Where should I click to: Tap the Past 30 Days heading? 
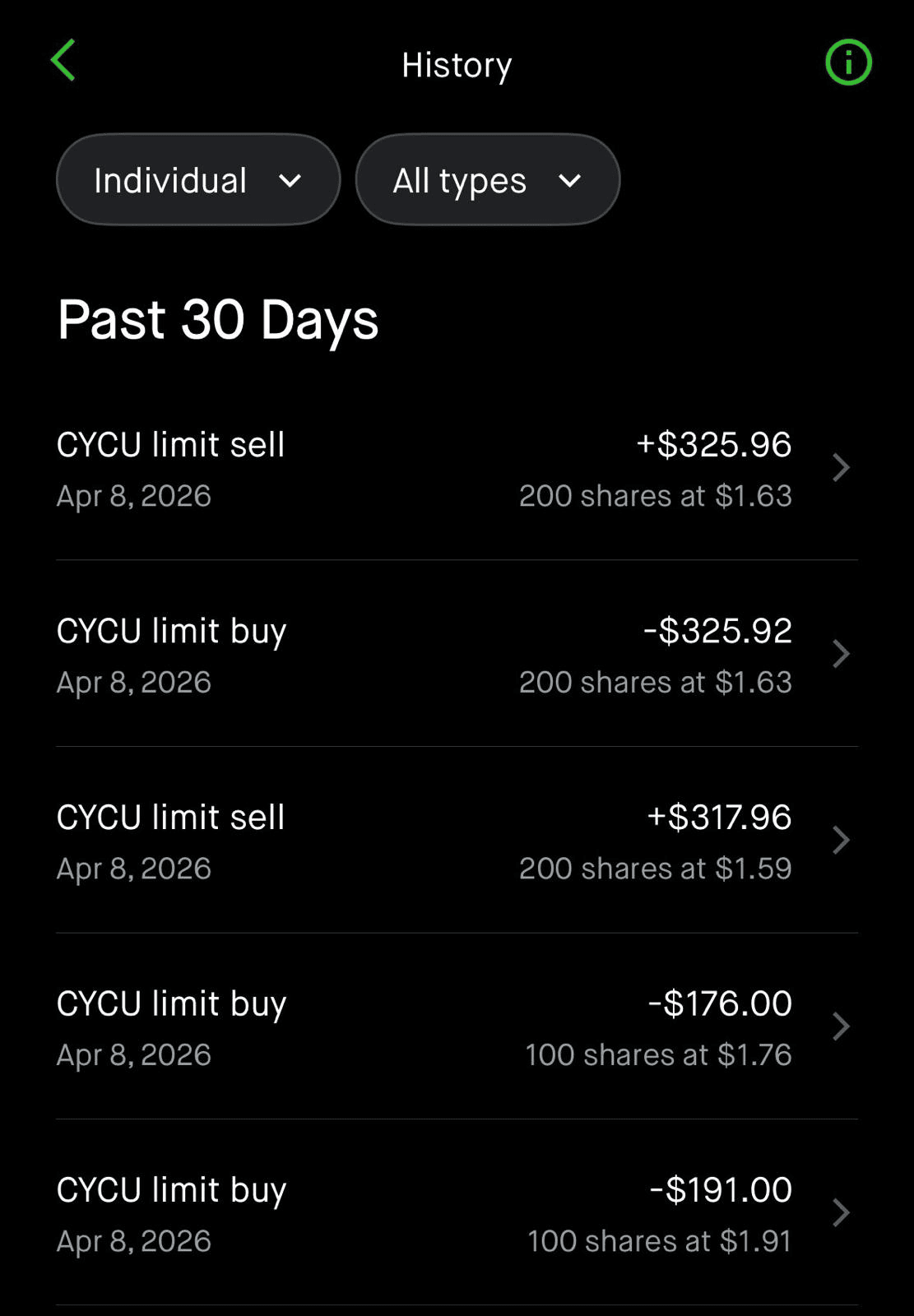218,320
